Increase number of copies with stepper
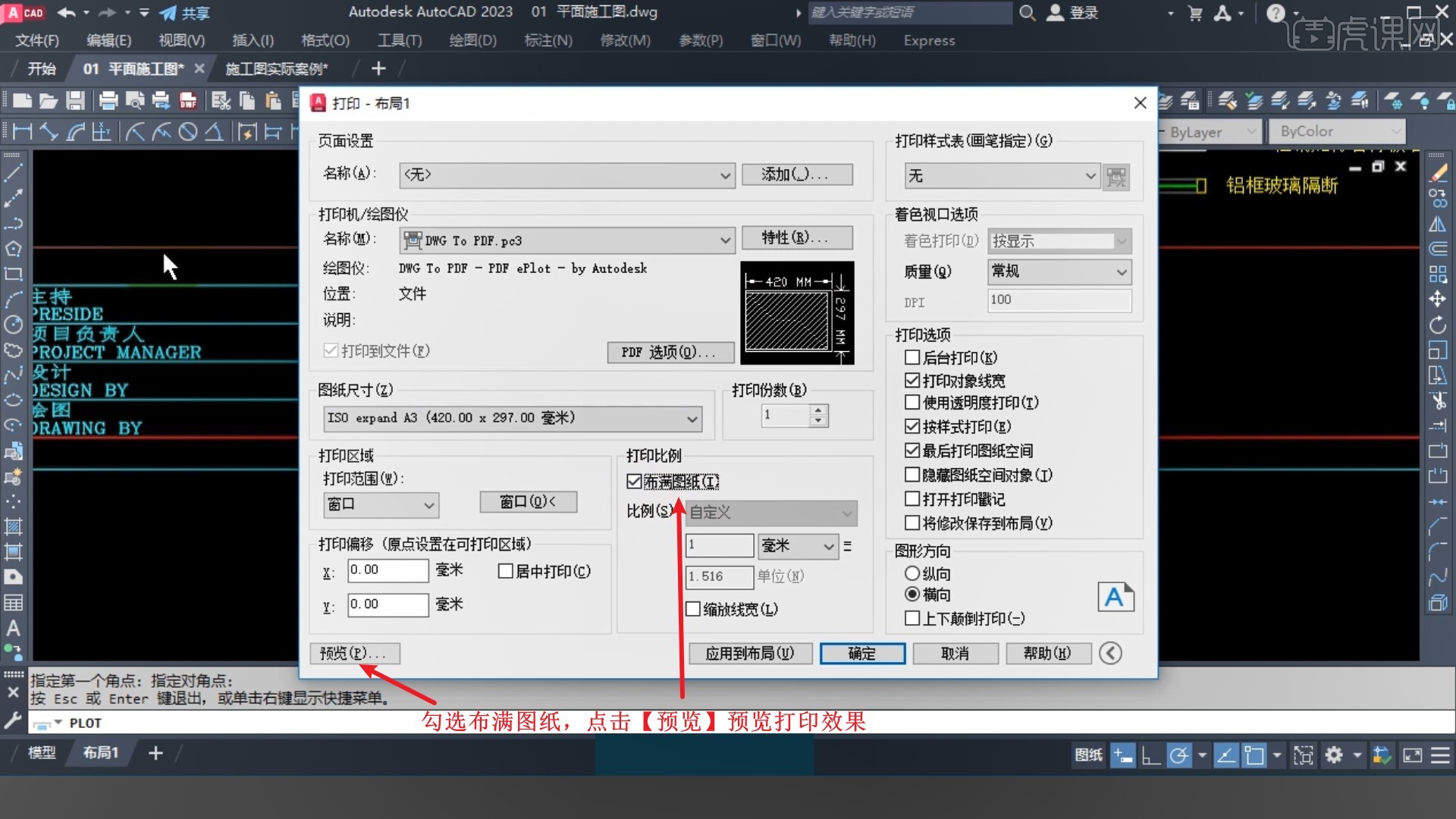 coord(817,410)
